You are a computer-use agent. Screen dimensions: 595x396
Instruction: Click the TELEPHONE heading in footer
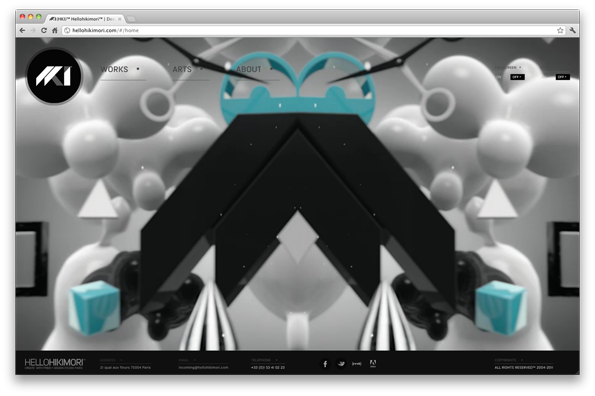[x=261, y=360]
